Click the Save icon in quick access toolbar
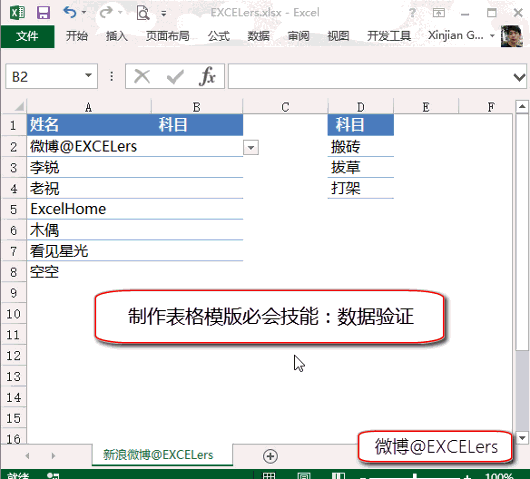Viewport: 530px width, 479px height. coord(43,13)
